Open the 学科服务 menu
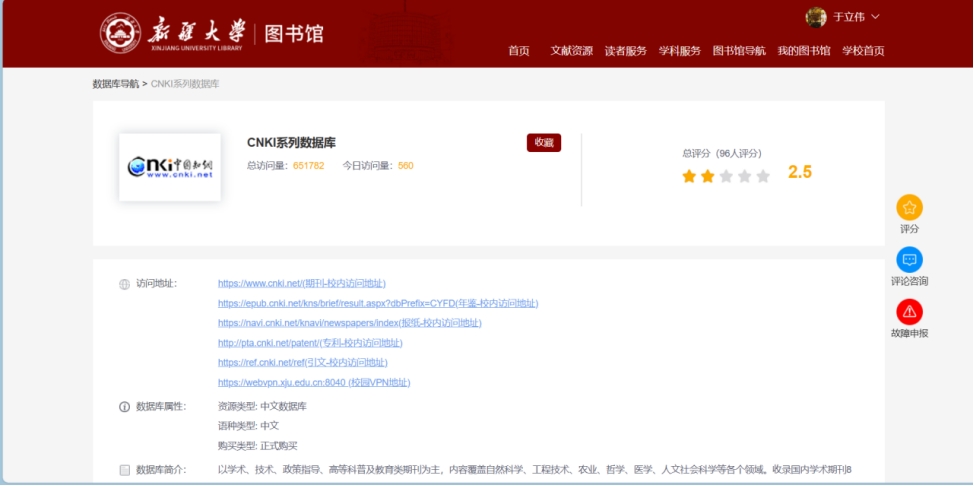The image size is (974, 486). click(680, 51)
